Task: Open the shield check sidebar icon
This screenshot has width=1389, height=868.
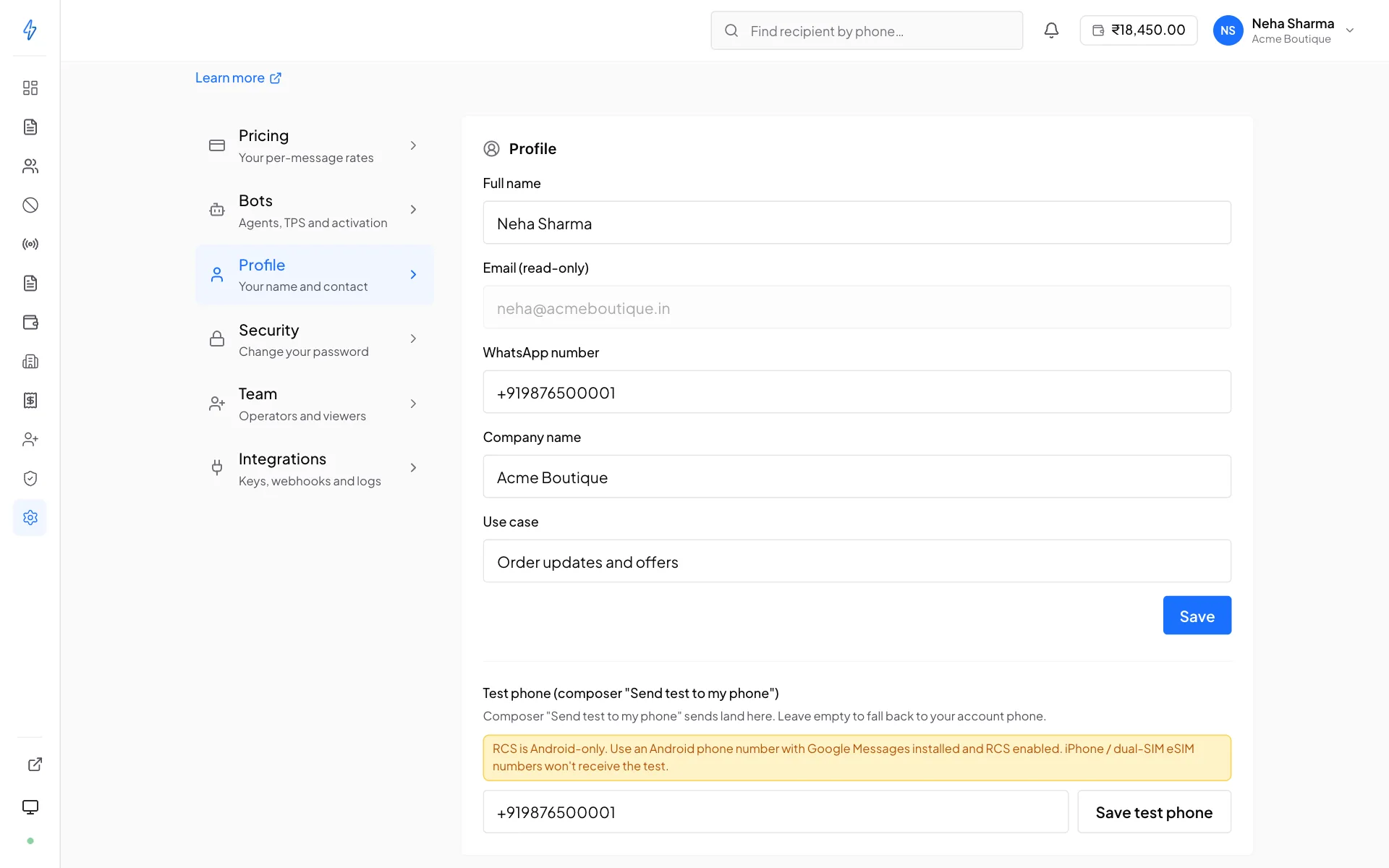Action: click(x=30, y=479)
